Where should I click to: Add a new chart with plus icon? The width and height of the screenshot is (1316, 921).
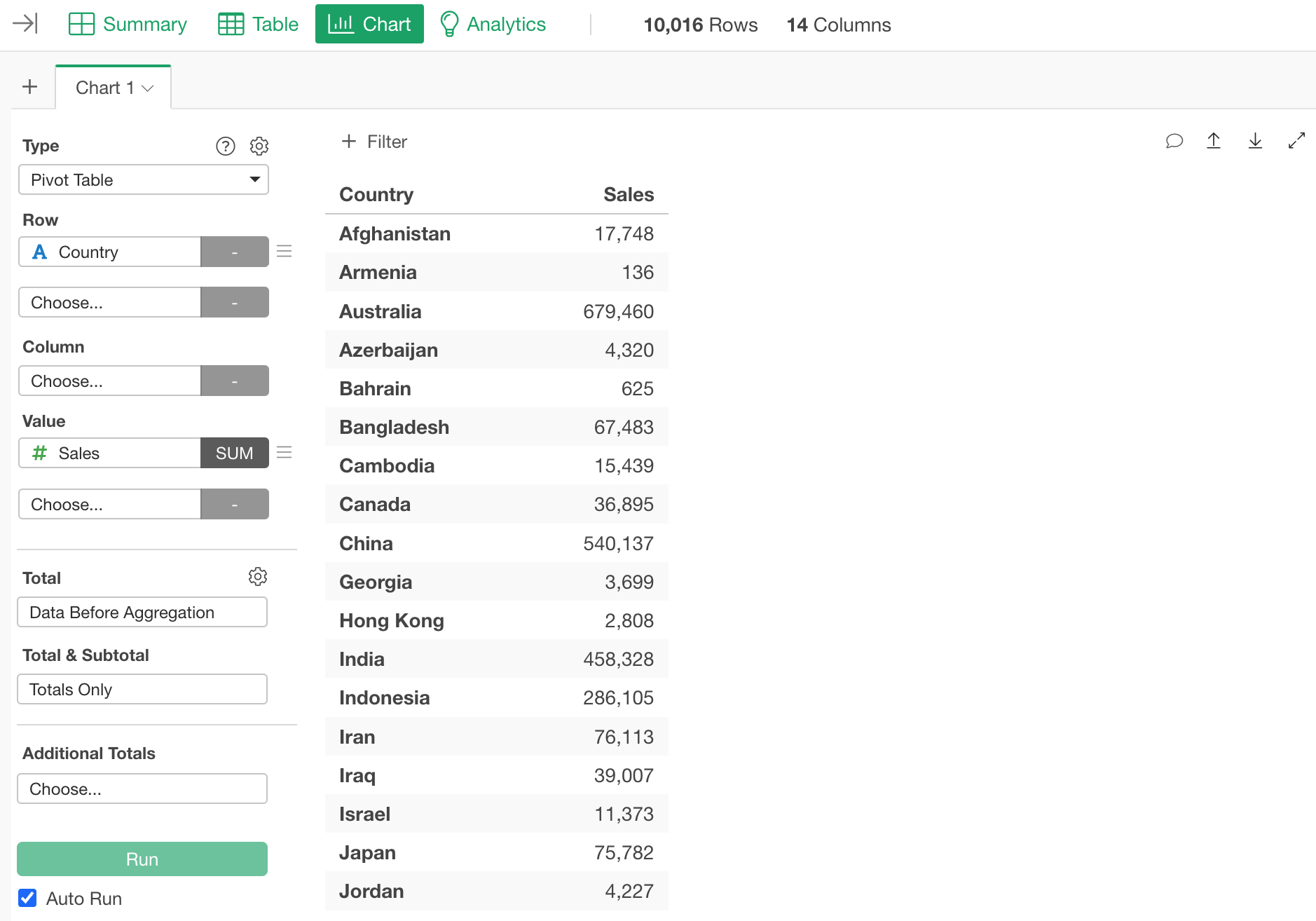pyautogui.click(x=29, y=87)
